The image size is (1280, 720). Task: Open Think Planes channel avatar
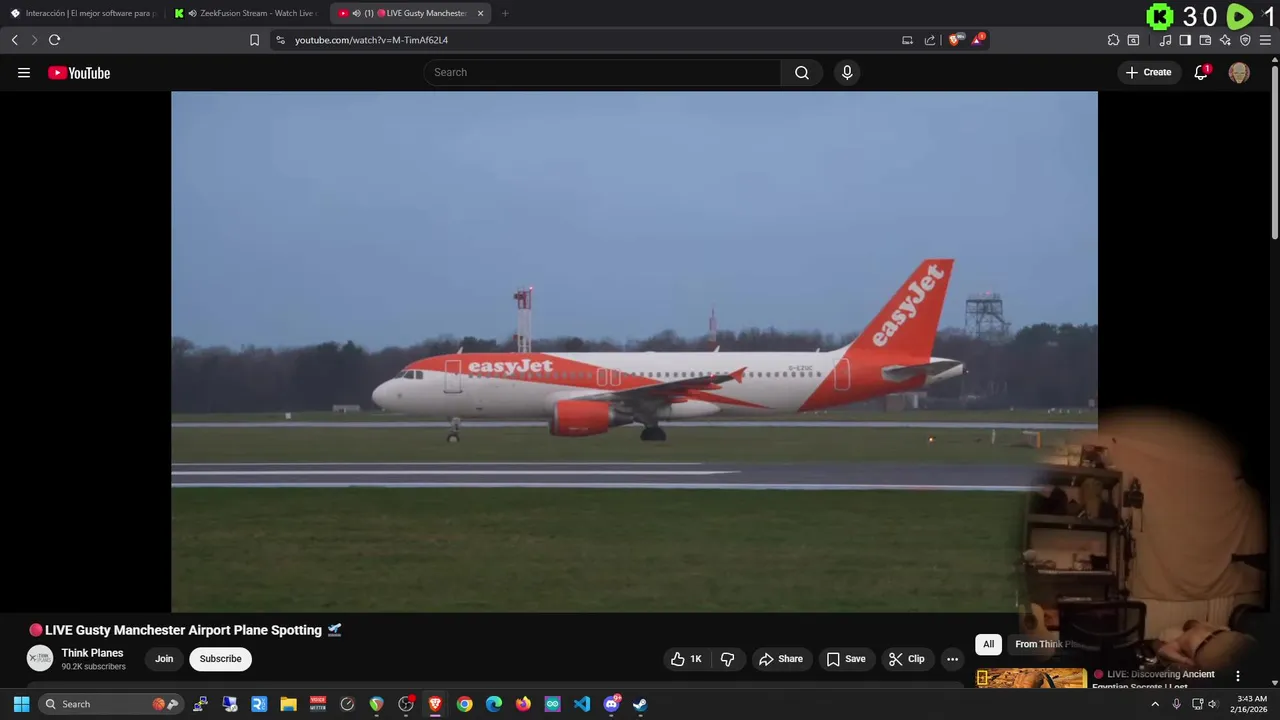[40, 658]
